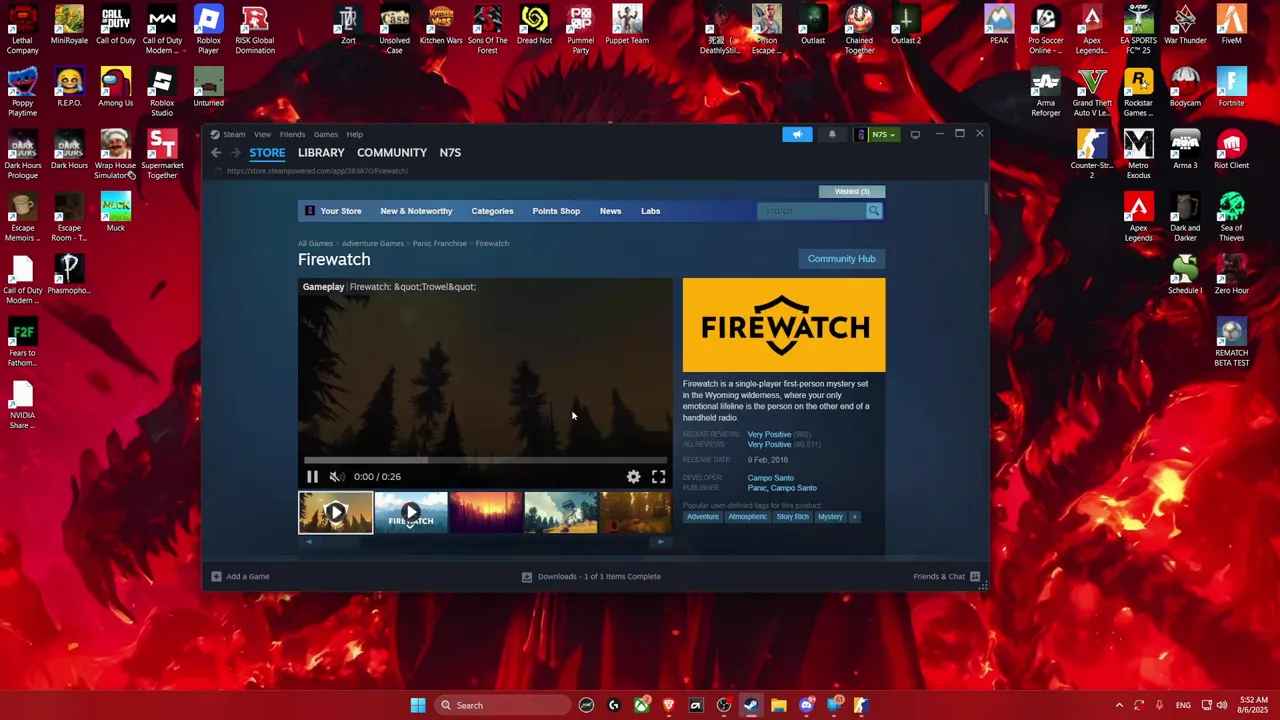Seek along the trailer progress bar

tap(485, 461)
